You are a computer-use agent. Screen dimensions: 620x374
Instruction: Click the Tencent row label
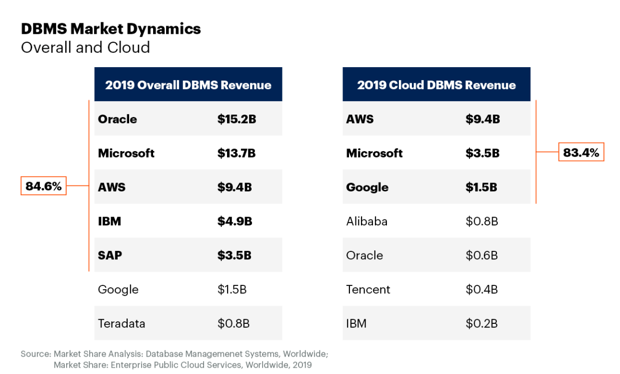click(368, 289)
